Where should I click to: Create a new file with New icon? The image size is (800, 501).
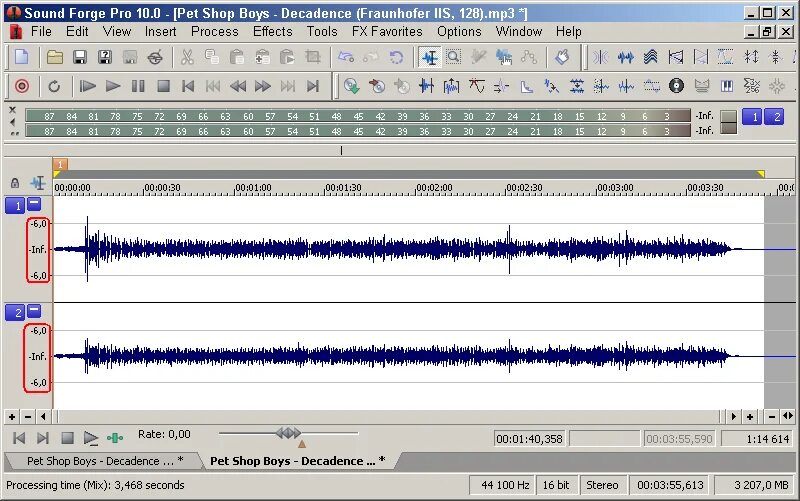(21, 57)
